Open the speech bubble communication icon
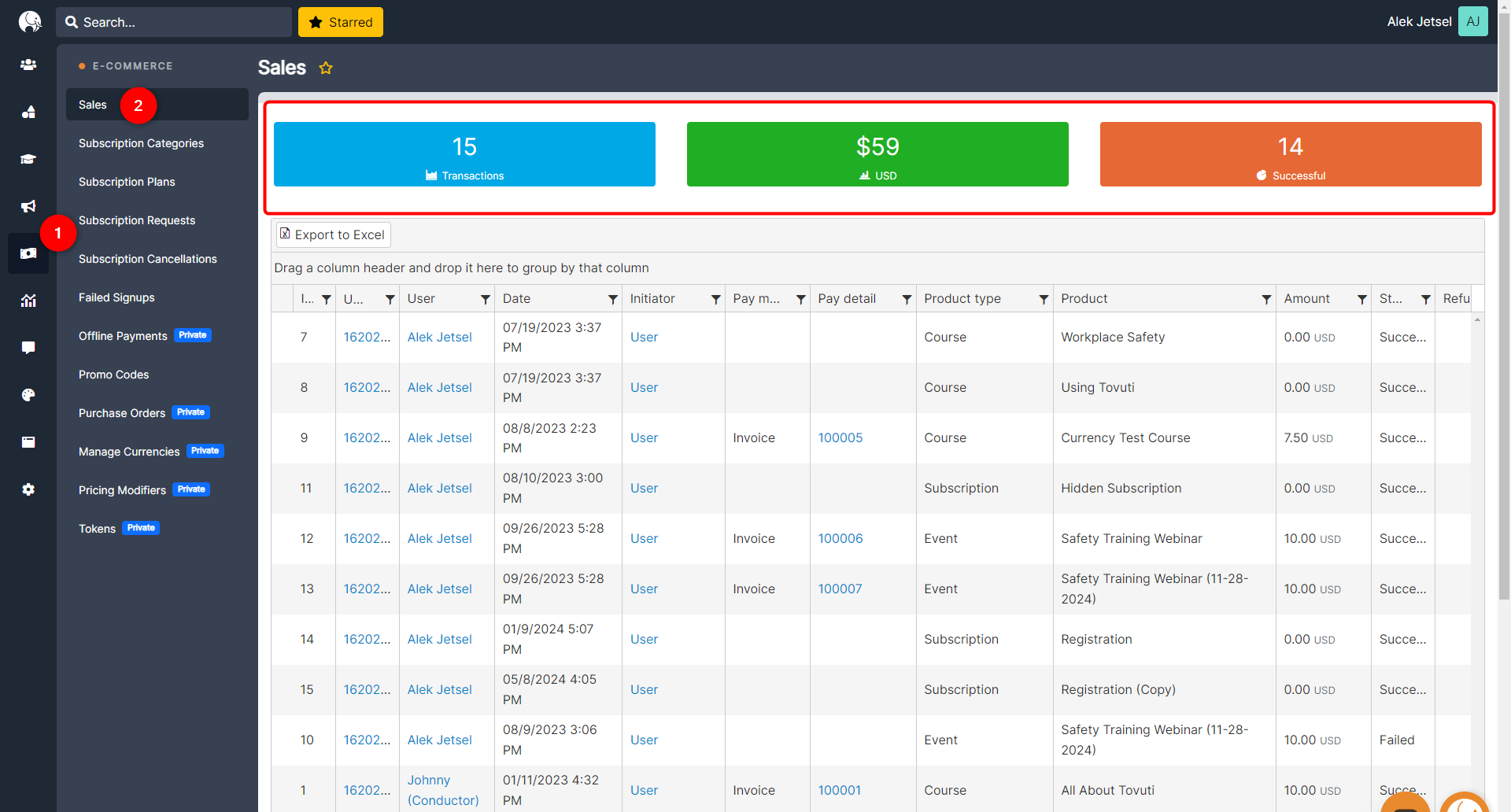 [28, 348]
